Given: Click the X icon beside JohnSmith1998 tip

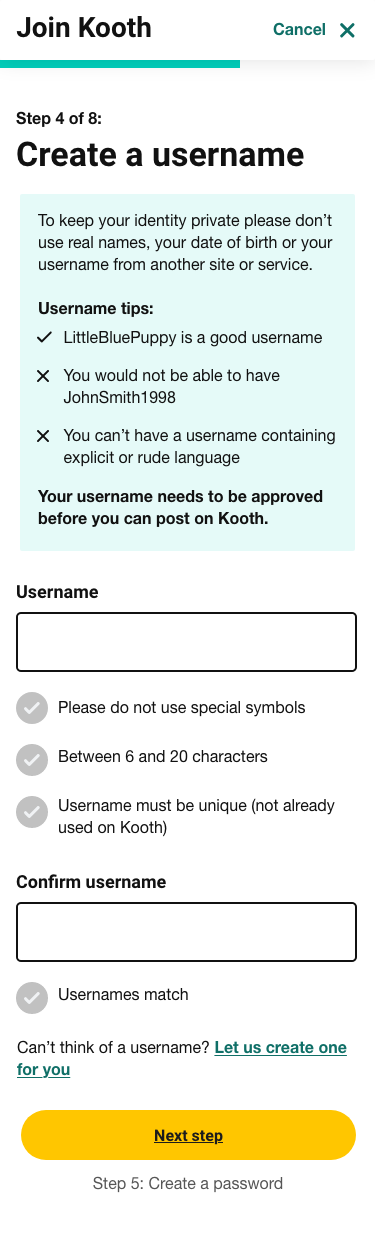Looking at the screenshot, I should 43,376.
